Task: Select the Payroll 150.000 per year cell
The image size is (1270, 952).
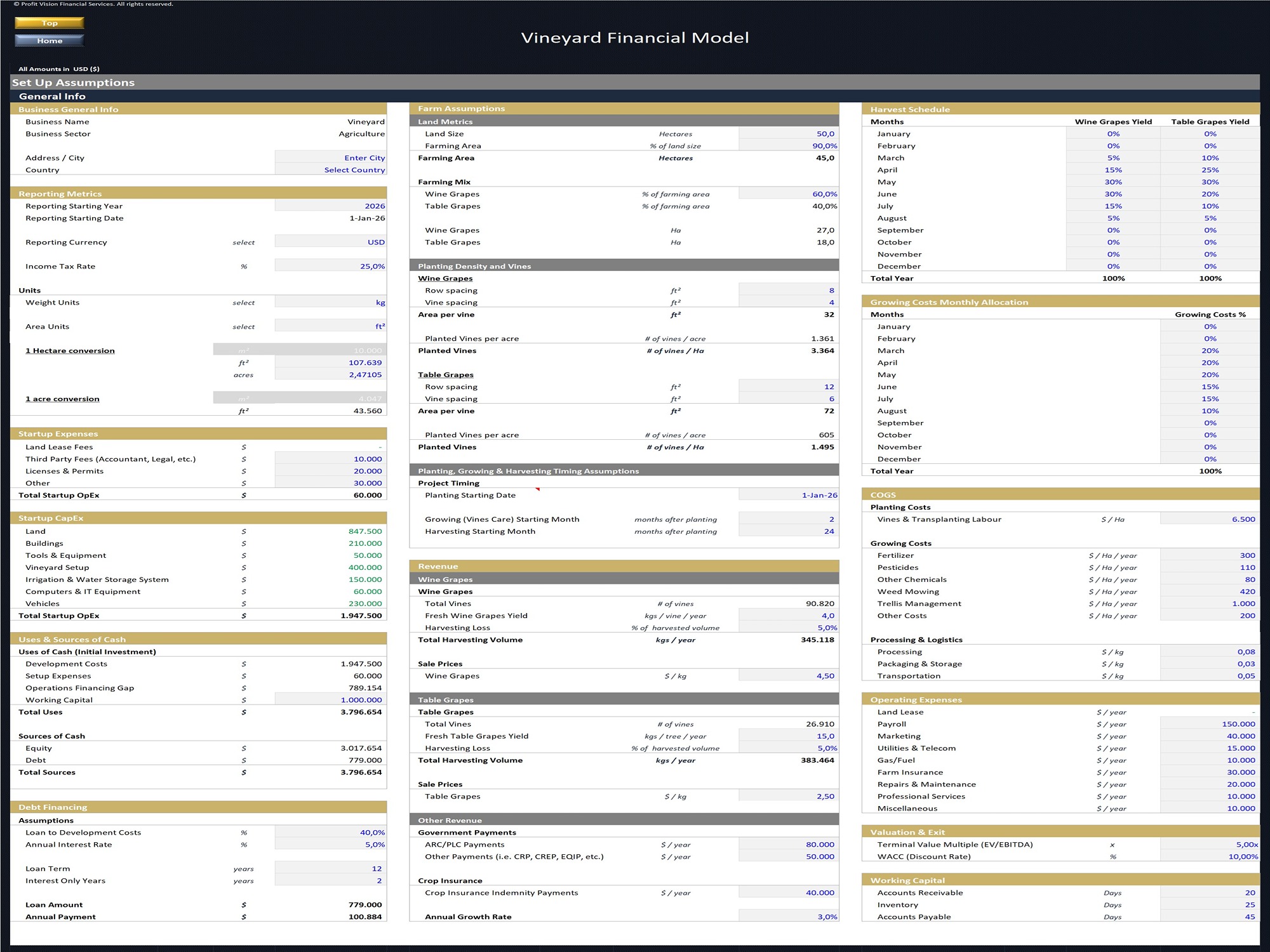Action: point(1209,724)
